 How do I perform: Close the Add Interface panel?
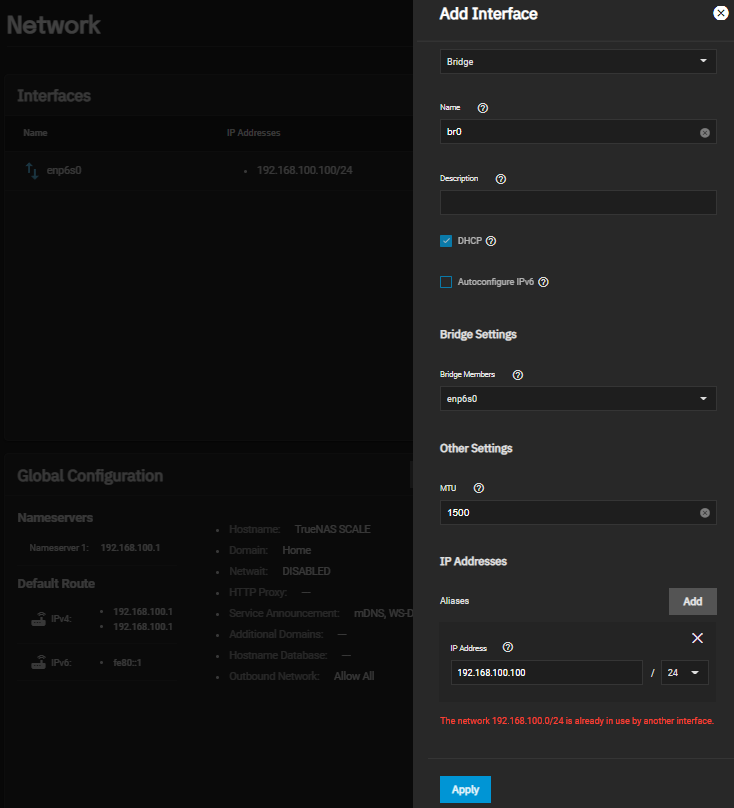click(721, 13)
